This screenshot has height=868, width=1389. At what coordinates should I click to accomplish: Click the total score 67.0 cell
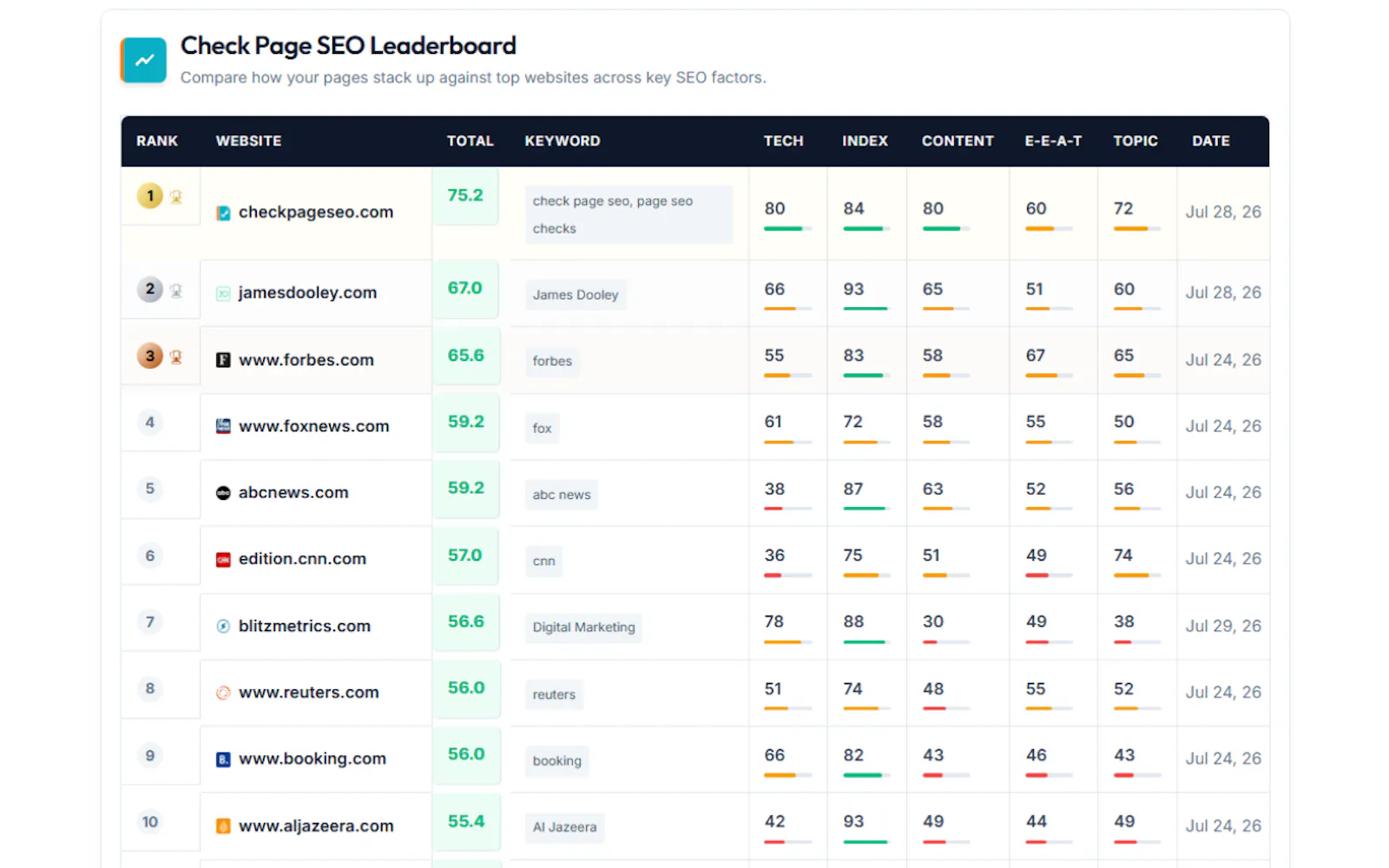point(465,288)
